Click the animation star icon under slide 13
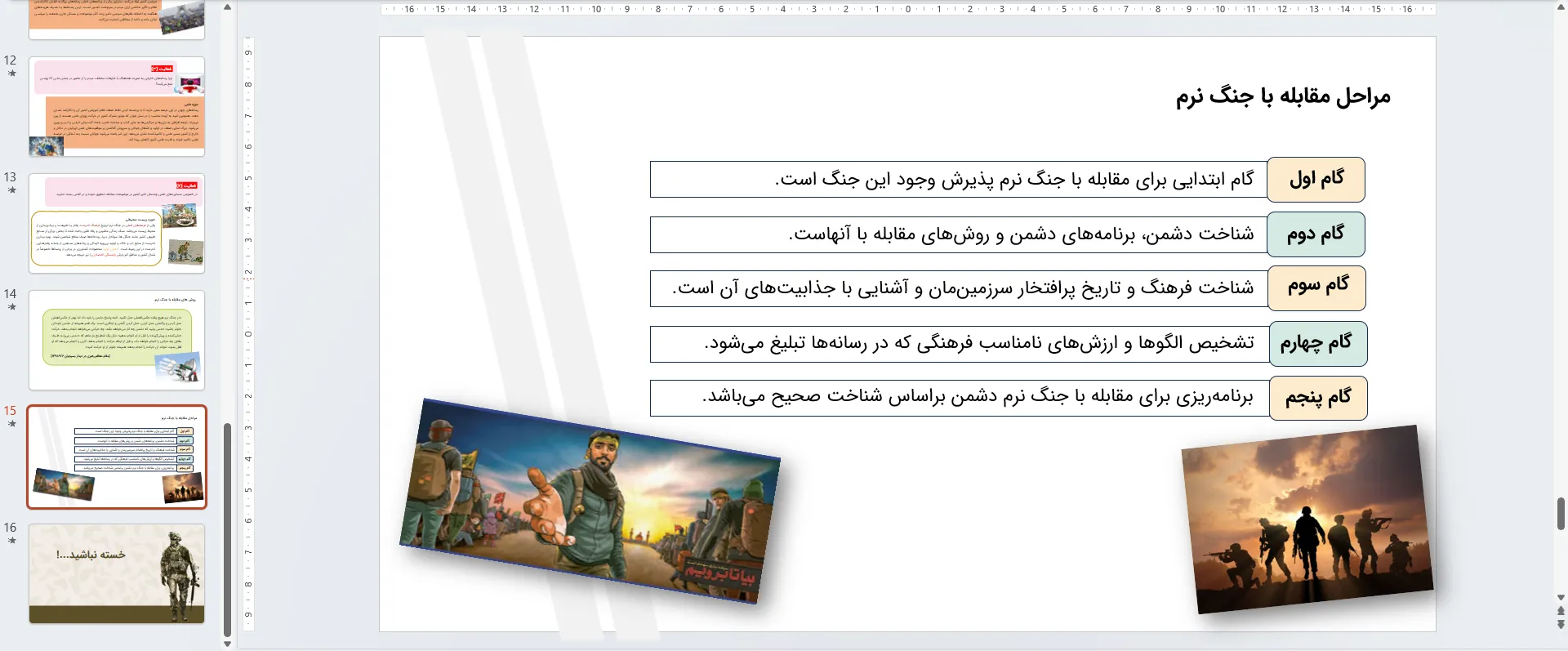Image resolution: width=1568 pixels, height=651 pixels. (x=11, y=190)
